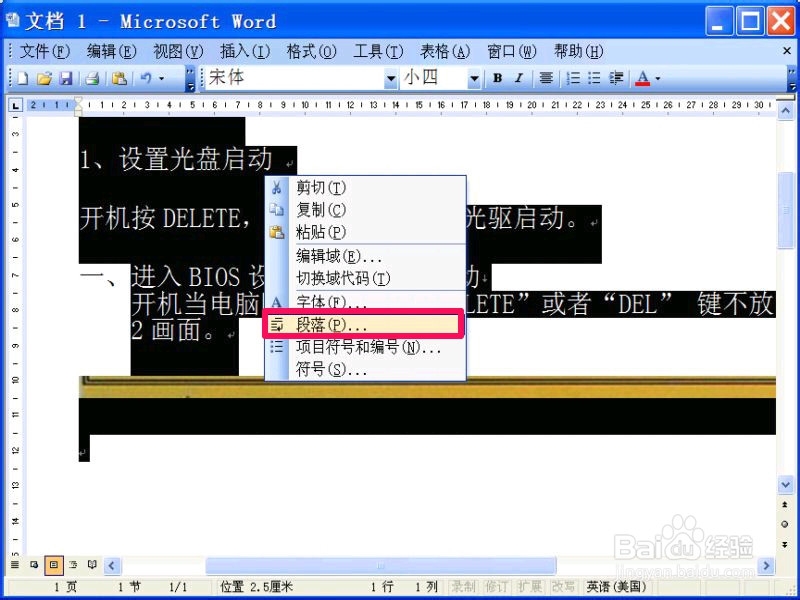Click the horizontal scrollbar thumb

pos(381,565)
